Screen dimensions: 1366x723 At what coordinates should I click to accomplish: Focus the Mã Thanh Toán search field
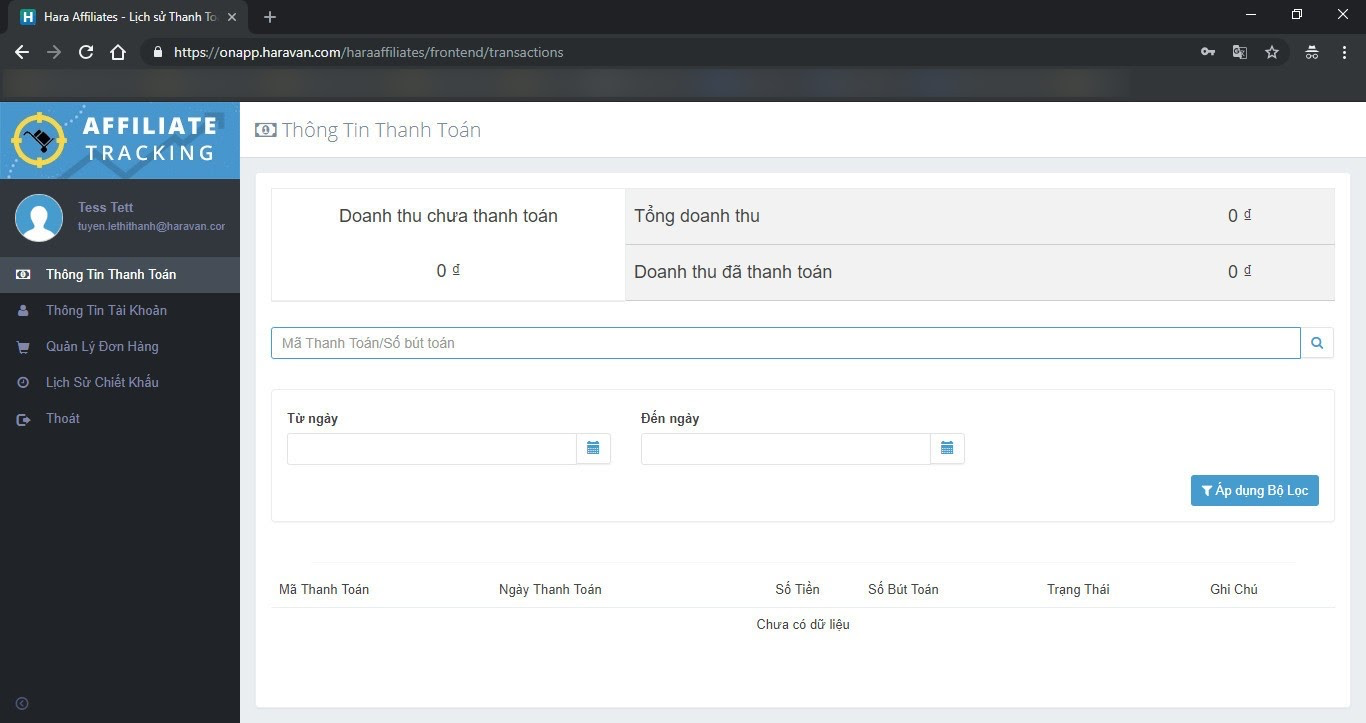785,343
